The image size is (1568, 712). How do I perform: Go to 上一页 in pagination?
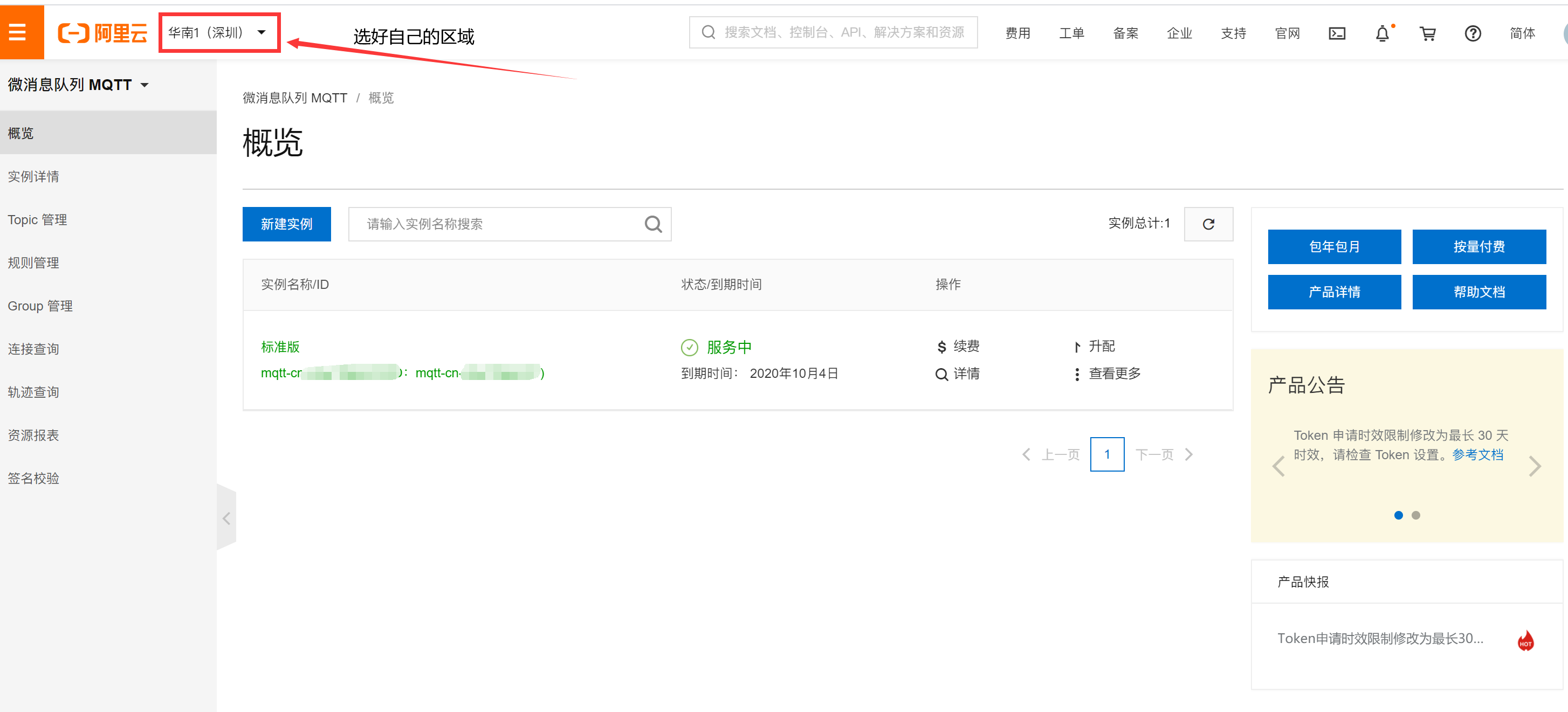[x=1051, y=454]
